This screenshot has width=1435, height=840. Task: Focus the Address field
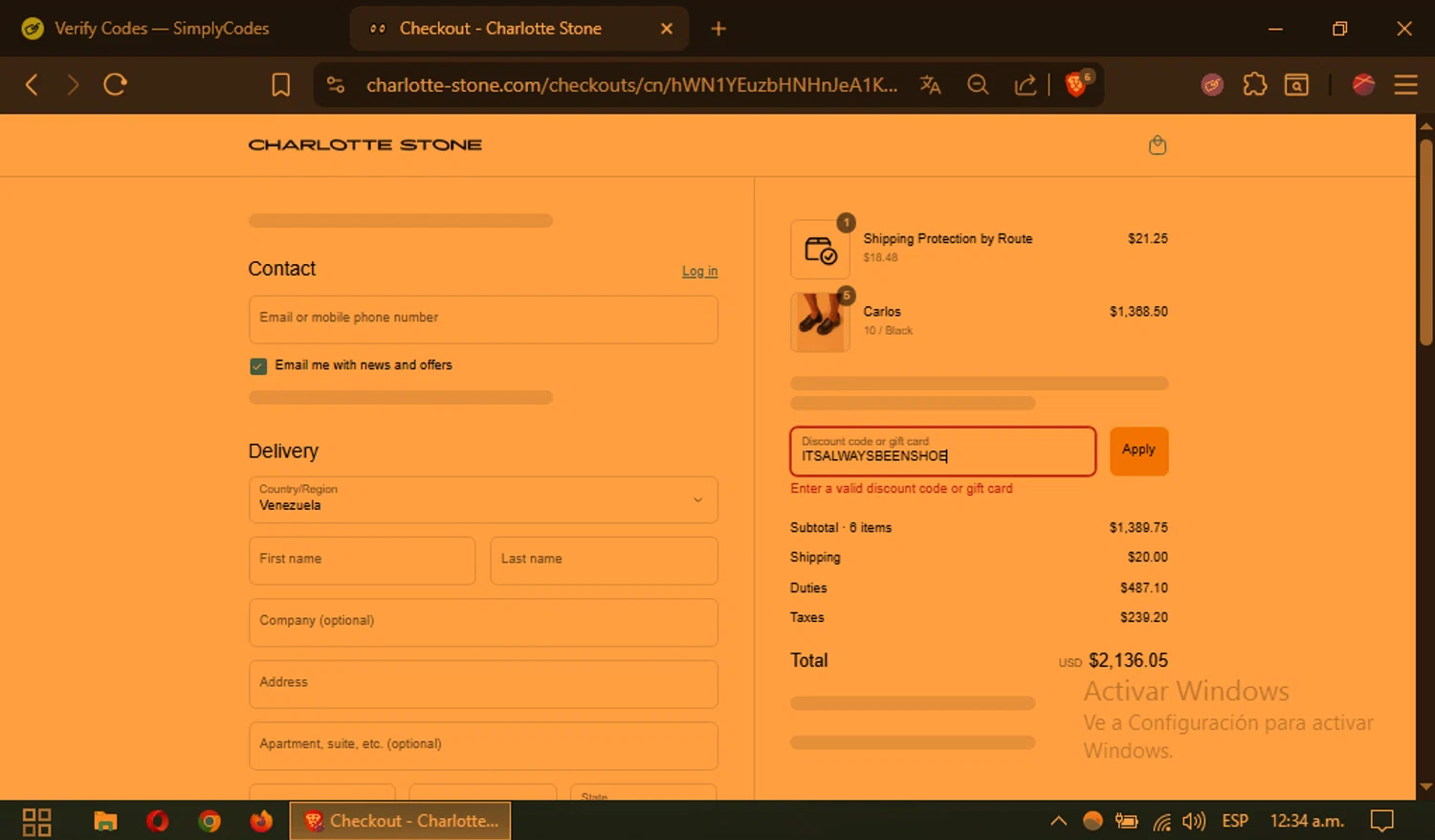pyautogui.click(x=483, y=684)
